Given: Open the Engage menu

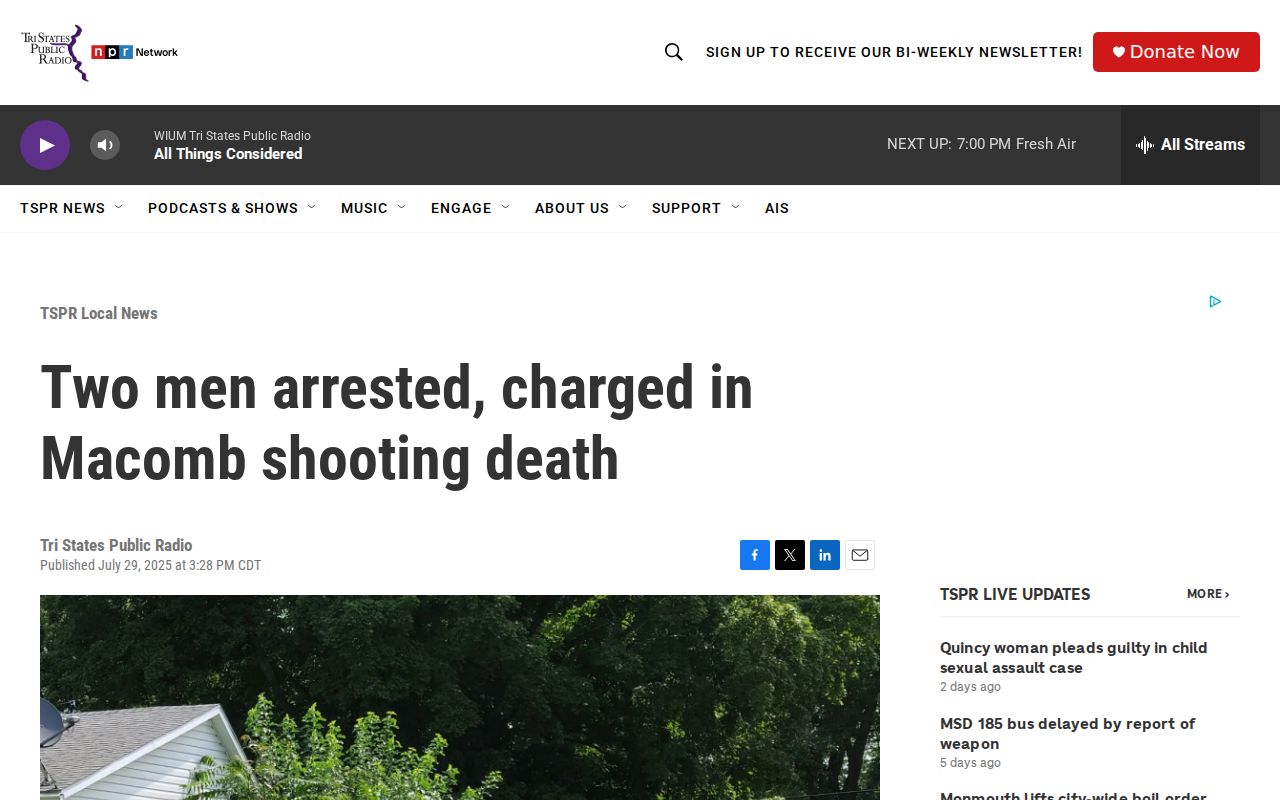Looking at the screenshot, I should [x=461, y=208].
